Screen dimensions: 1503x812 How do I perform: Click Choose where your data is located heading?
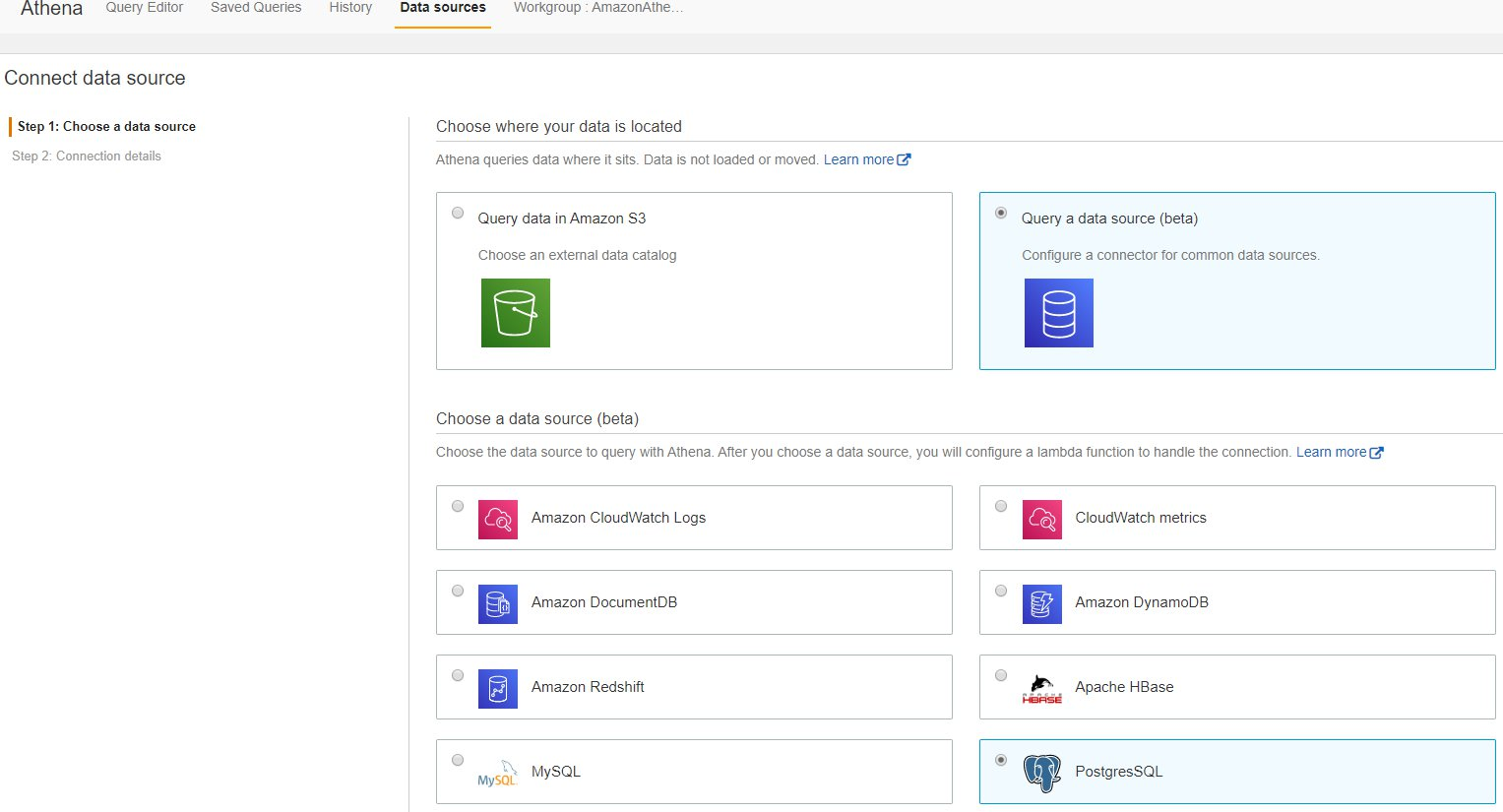[559, 126]
